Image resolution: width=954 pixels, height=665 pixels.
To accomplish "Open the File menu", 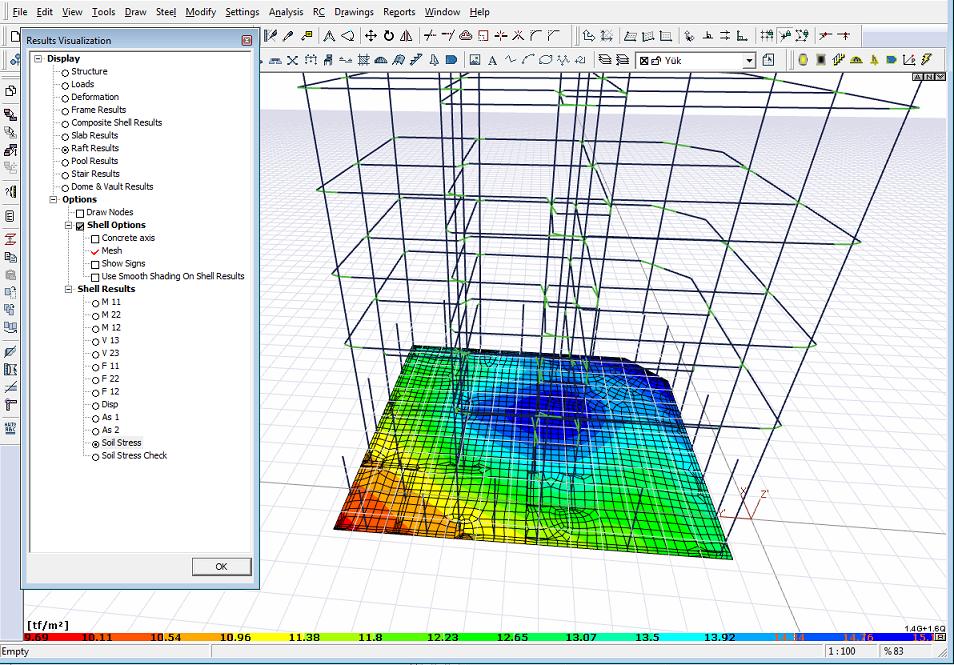I will [20, 12].
